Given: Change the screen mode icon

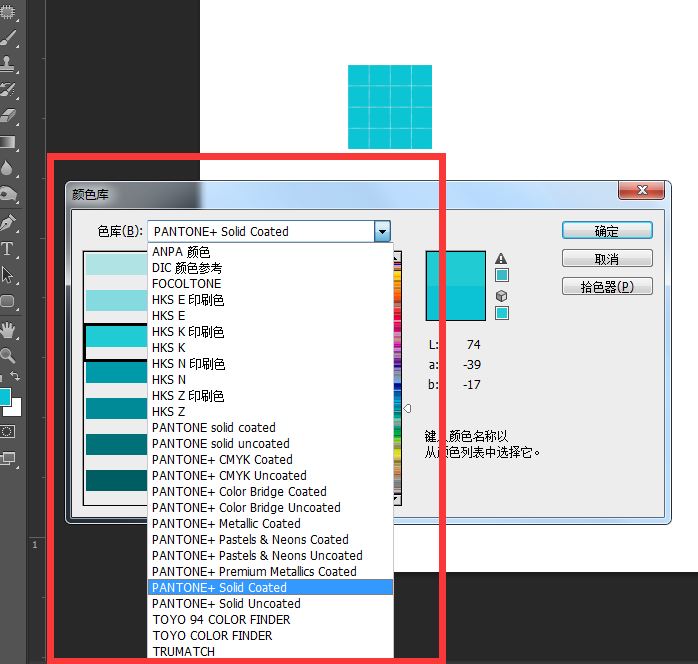Looking at the screenshot, I should point(8,458).
